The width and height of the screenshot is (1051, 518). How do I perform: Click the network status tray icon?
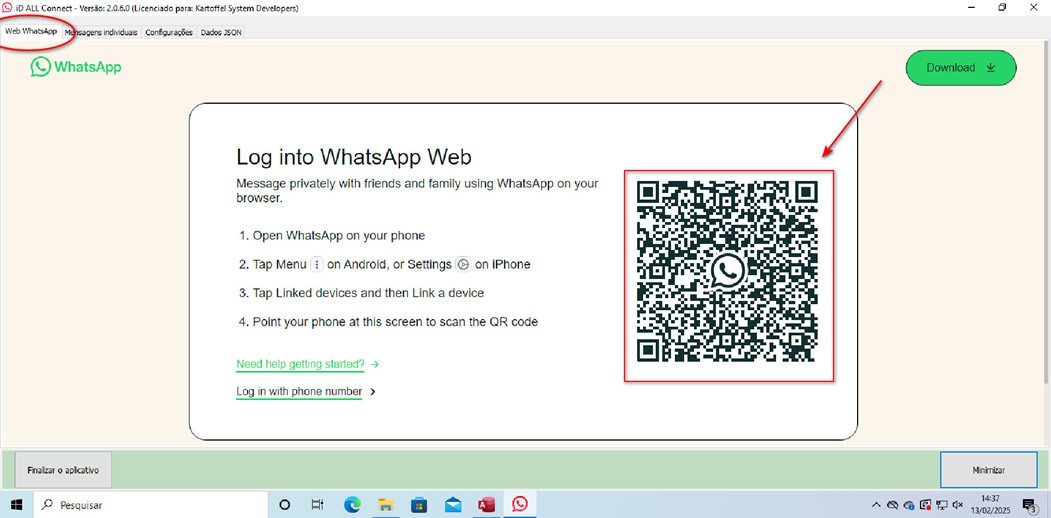942,505
